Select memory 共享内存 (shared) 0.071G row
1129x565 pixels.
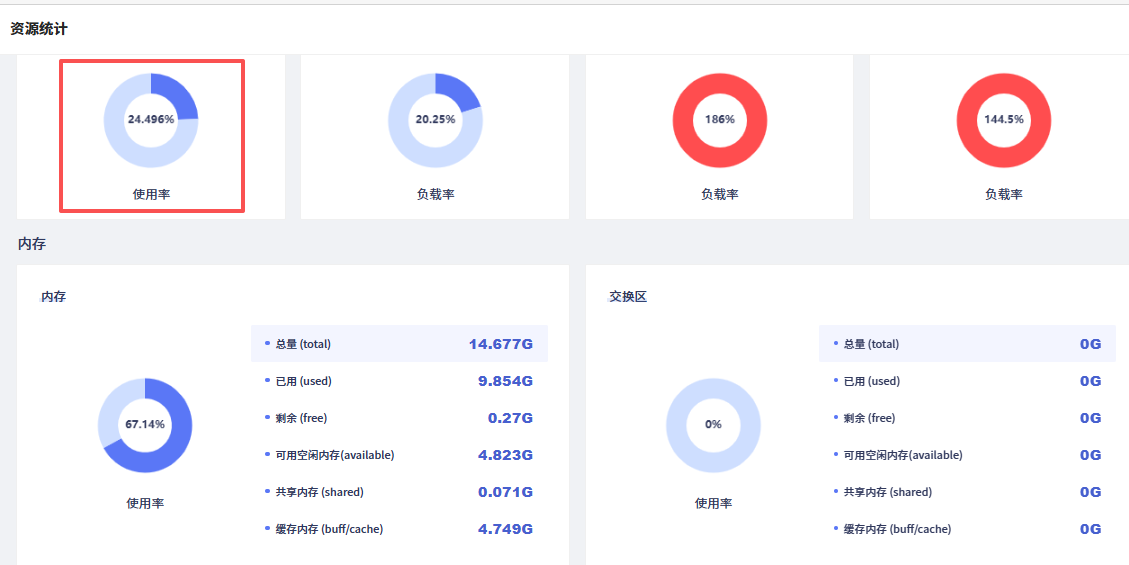click(400, 492)
